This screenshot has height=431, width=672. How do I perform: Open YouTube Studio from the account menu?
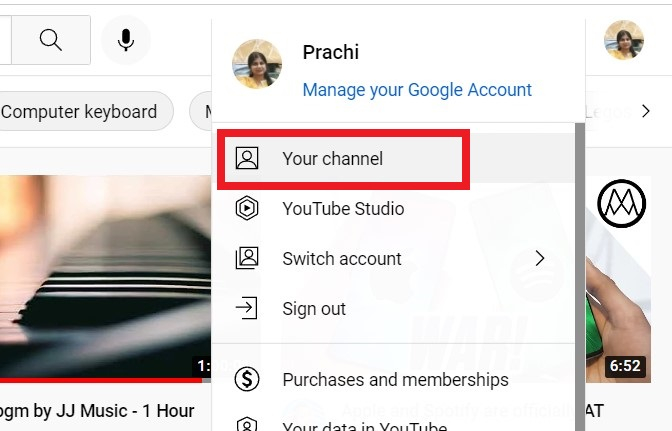pos(343,209)
